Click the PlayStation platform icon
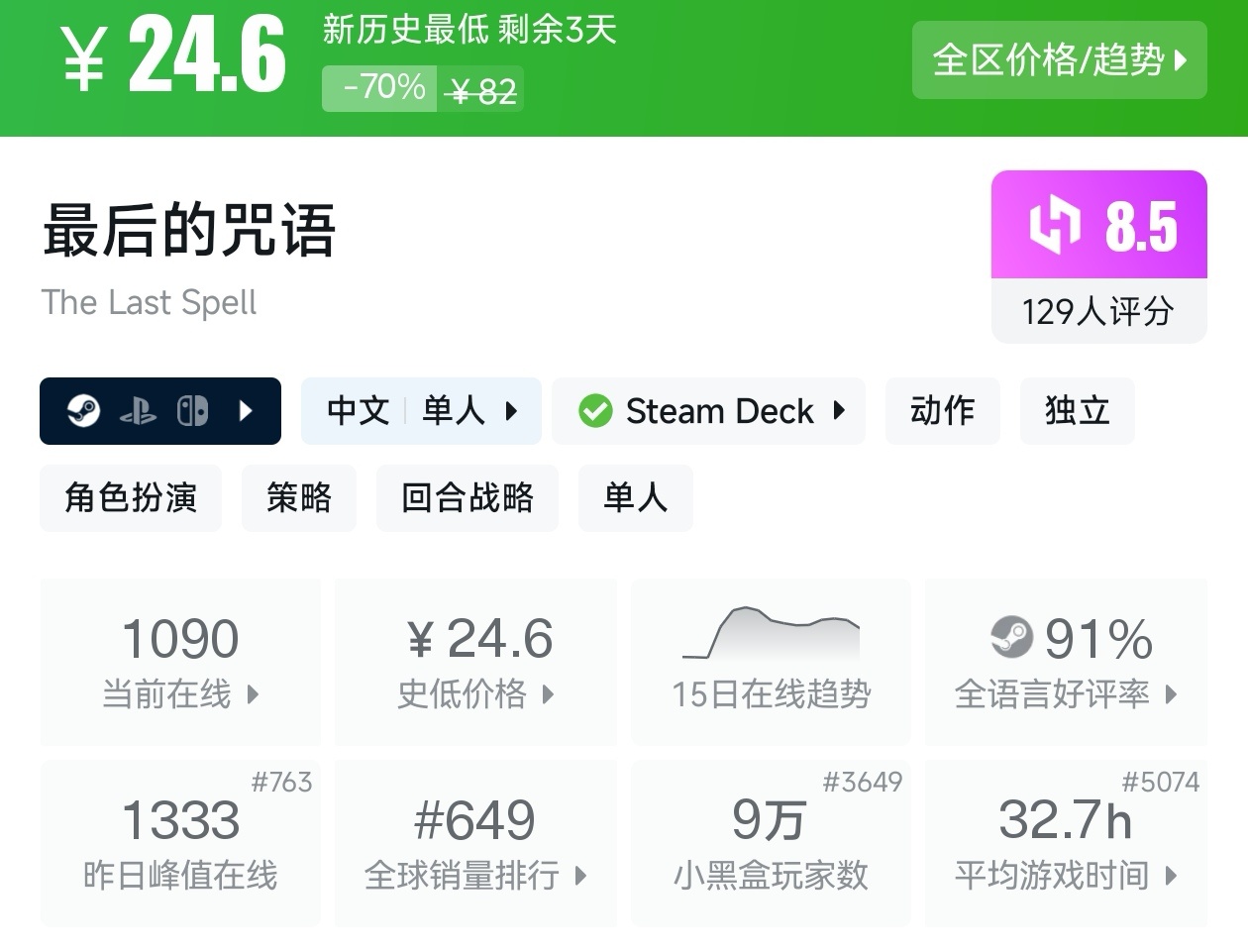 [138, 411]
